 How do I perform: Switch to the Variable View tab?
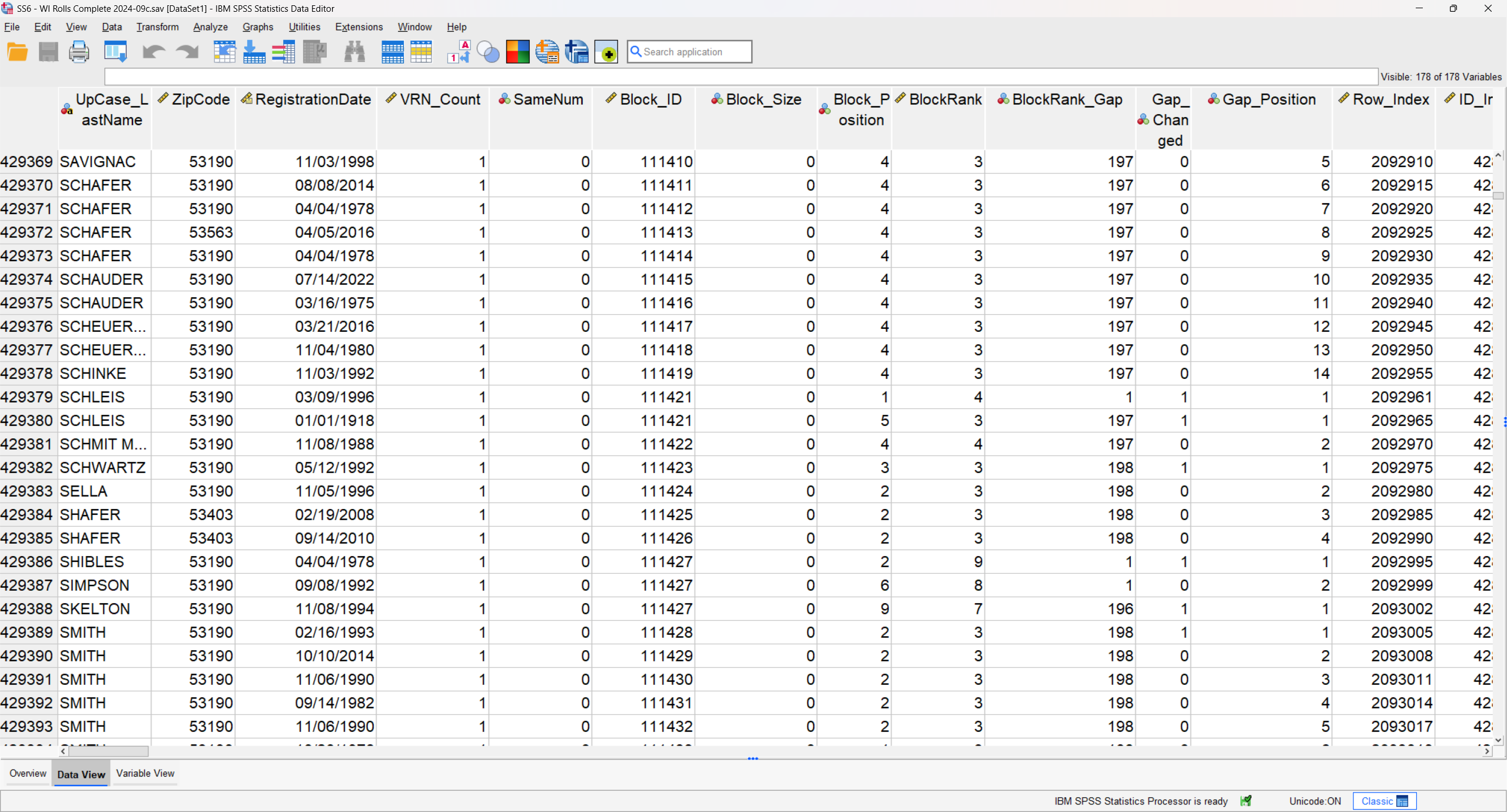pyautogui.click(x=145, y=773)
